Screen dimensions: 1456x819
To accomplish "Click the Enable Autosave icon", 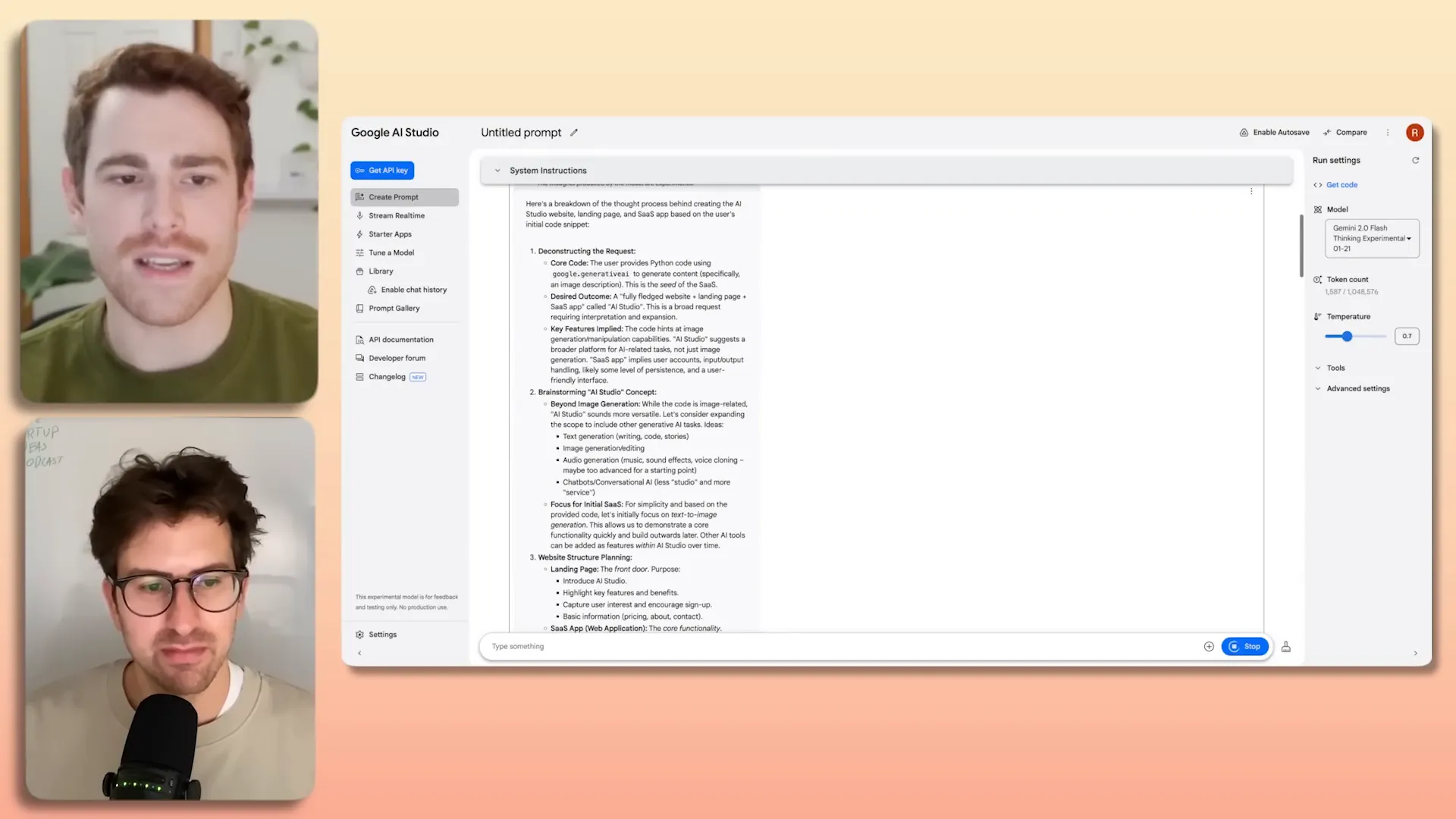I will (1244, 133).
